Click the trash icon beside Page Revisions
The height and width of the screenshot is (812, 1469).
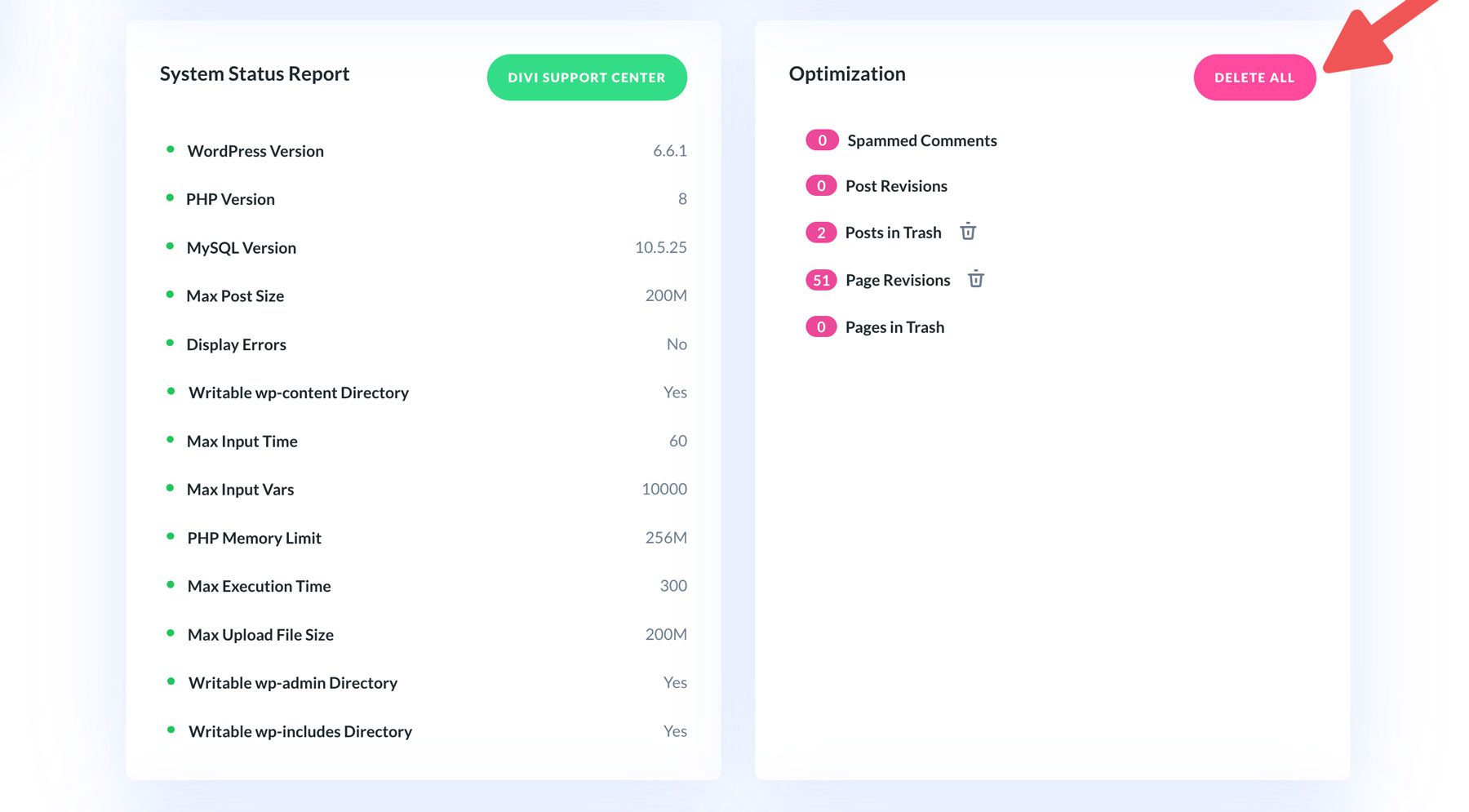(x=976, y=279)
